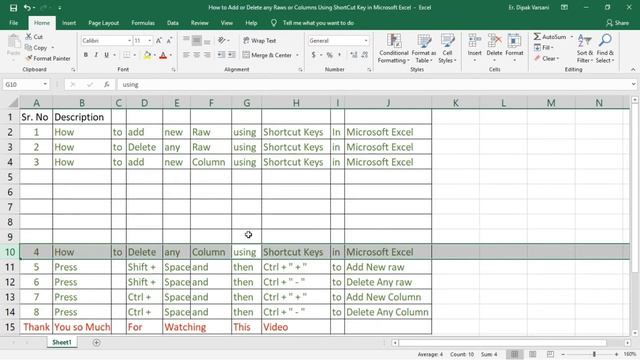Click the Share button
Screen dimensions: 640x360
click(618, 23)
